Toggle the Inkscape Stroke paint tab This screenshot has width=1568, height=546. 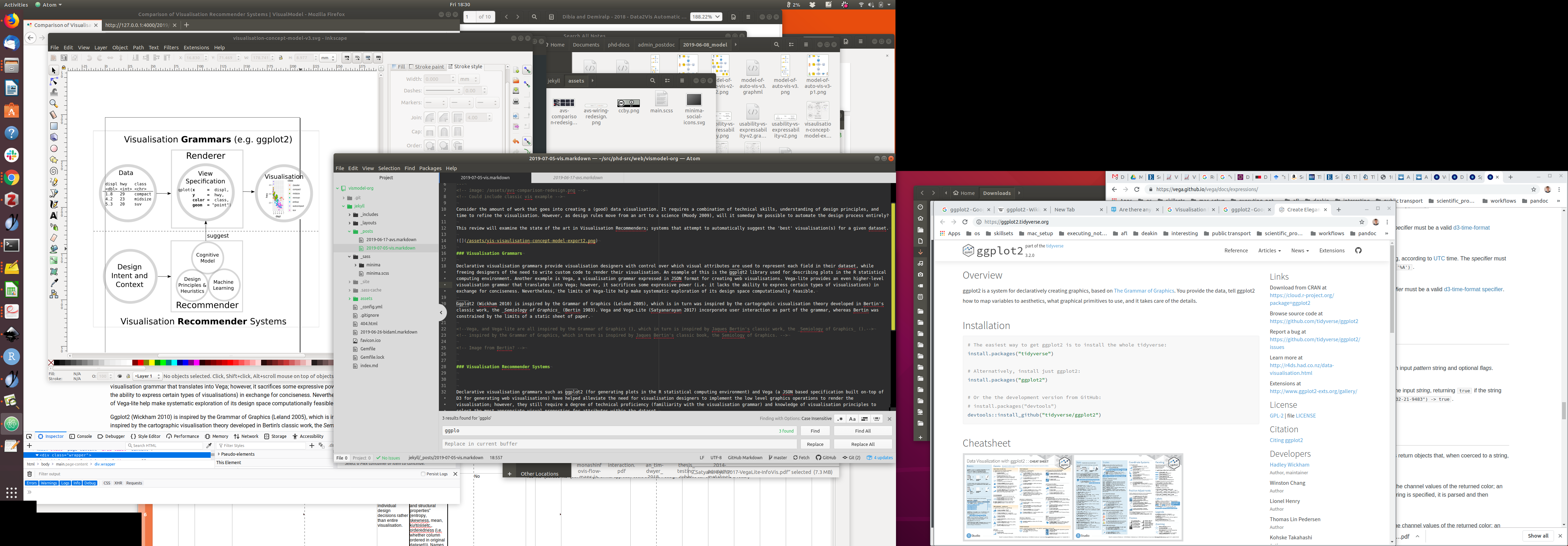pyautogui.click(x=427, y=67)
